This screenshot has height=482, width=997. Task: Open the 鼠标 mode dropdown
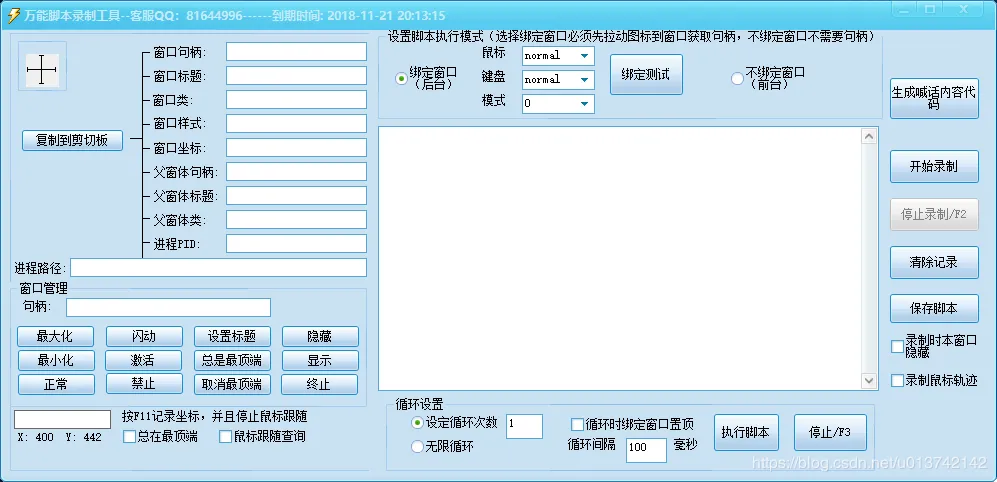[558, 56]
